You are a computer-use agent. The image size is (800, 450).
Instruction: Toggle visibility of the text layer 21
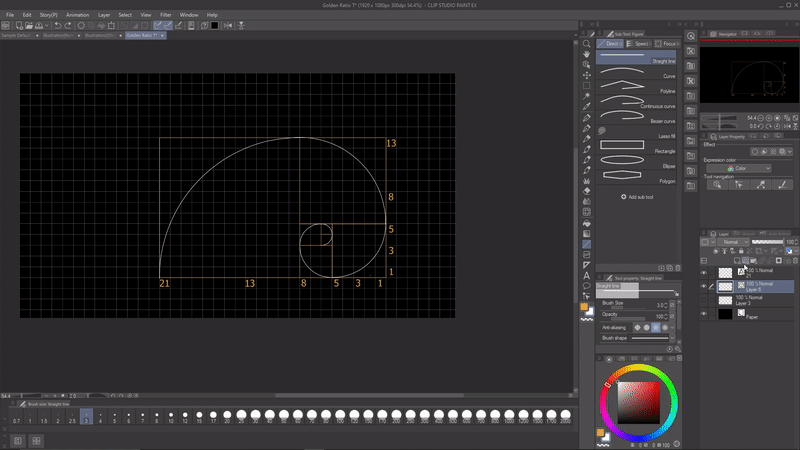click(704, 272)
